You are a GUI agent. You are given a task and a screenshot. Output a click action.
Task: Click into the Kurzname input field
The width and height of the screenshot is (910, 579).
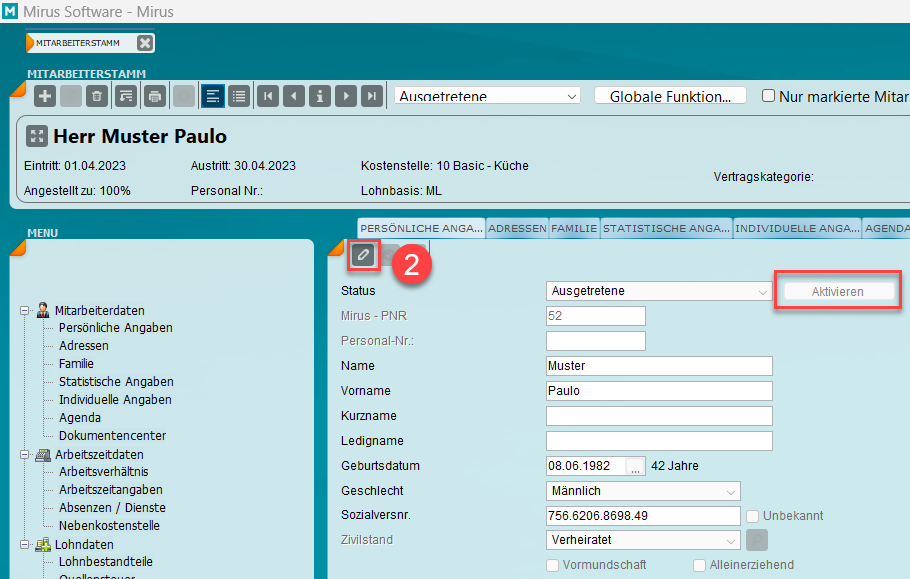click(x=659, y=416)
